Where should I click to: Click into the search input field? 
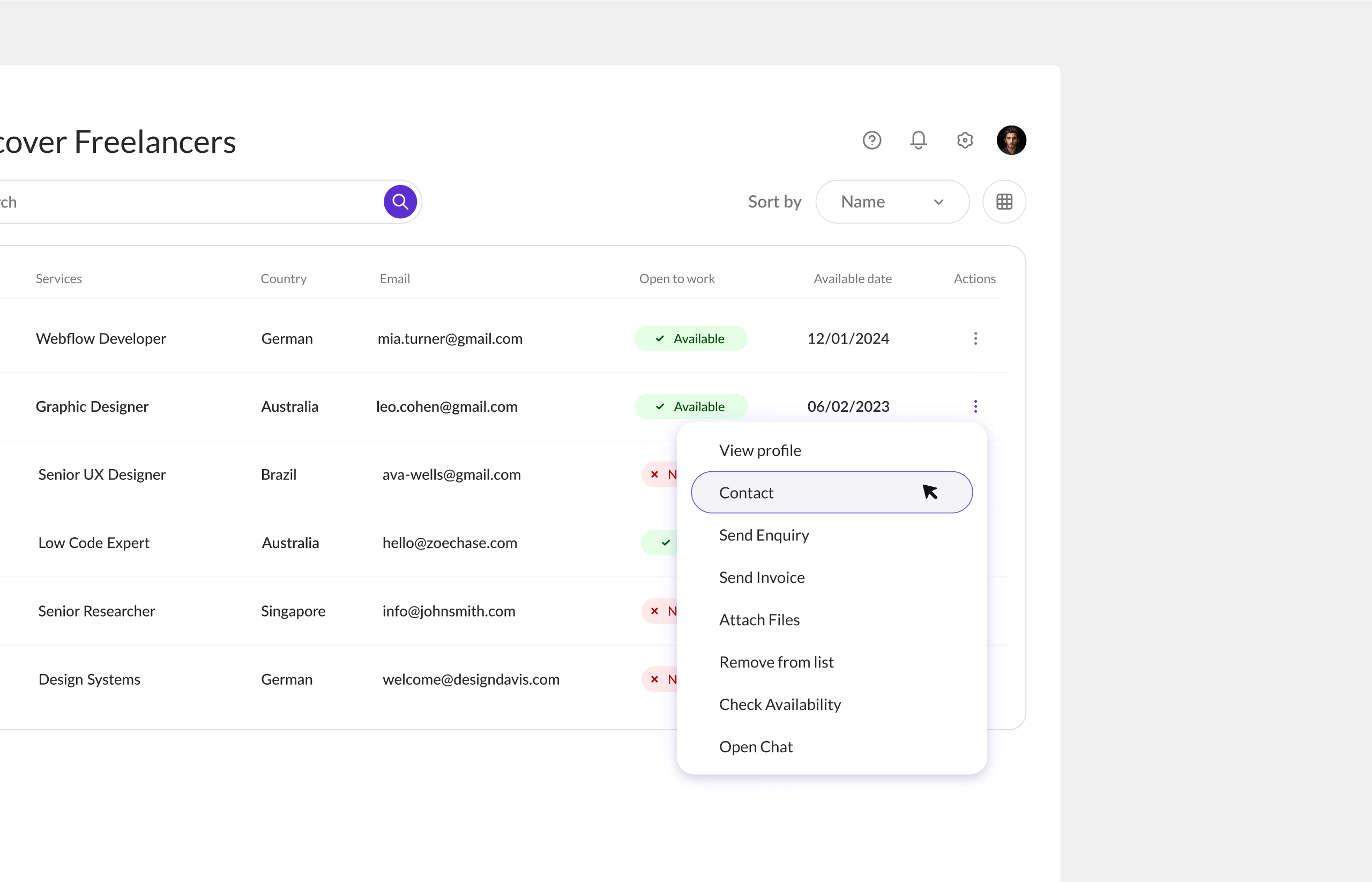(x=189, y=202)
